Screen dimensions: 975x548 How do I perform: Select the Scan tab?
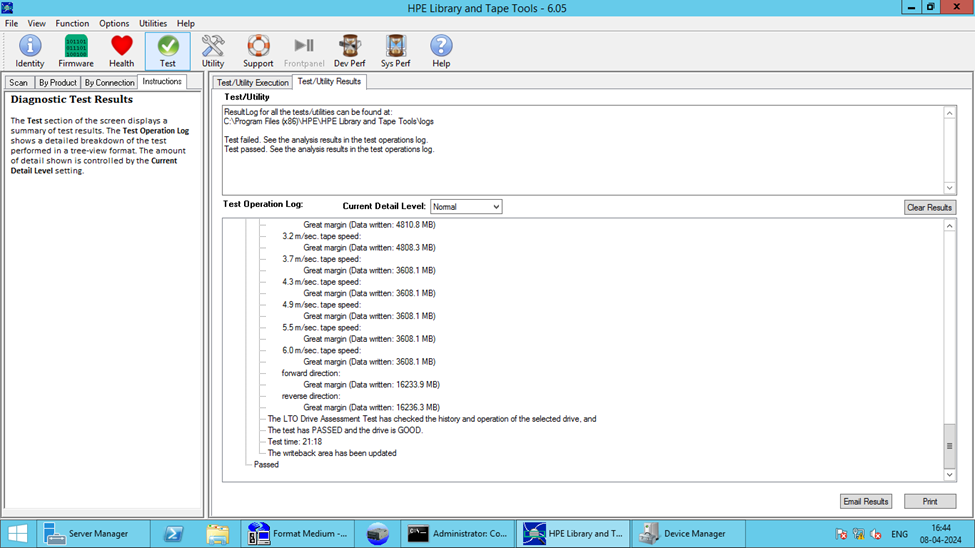pyautogui.click(x=18, y=82)
